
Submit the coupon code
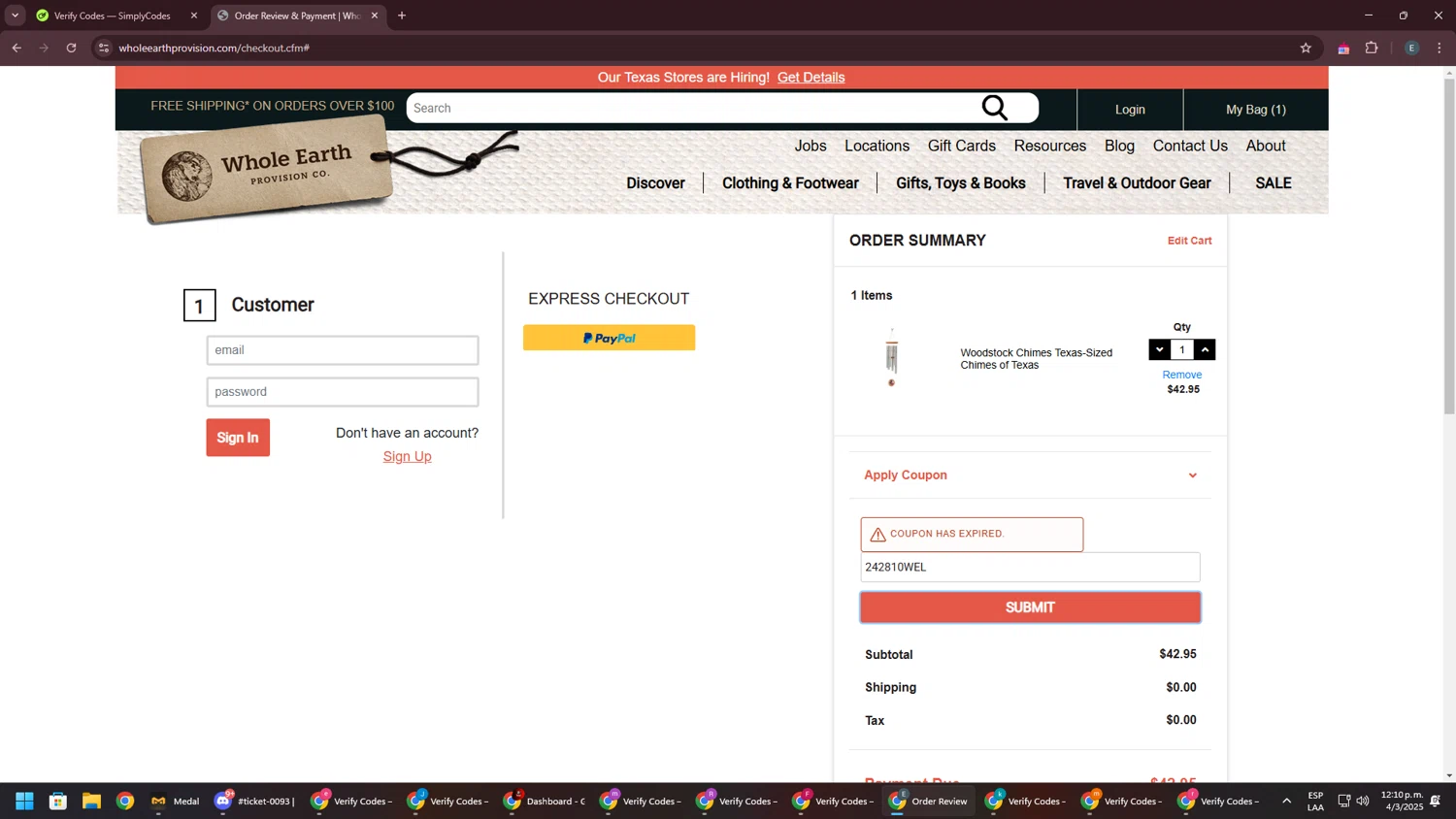(1030, 607)
